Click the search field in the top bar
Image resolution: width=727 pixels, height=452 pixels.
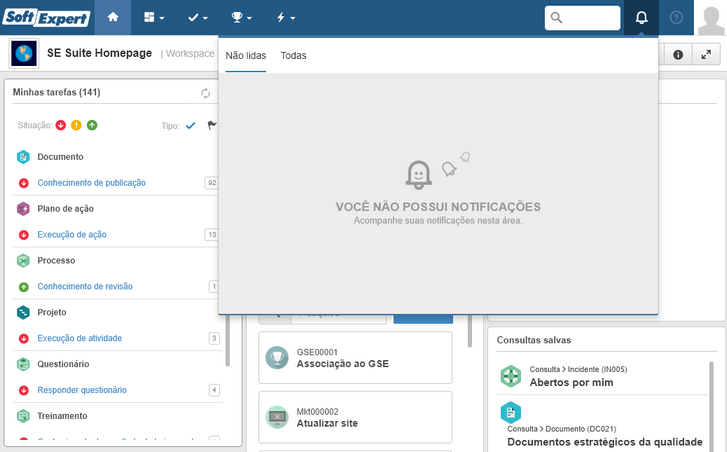pyautogui.click(x=582, y=18)
